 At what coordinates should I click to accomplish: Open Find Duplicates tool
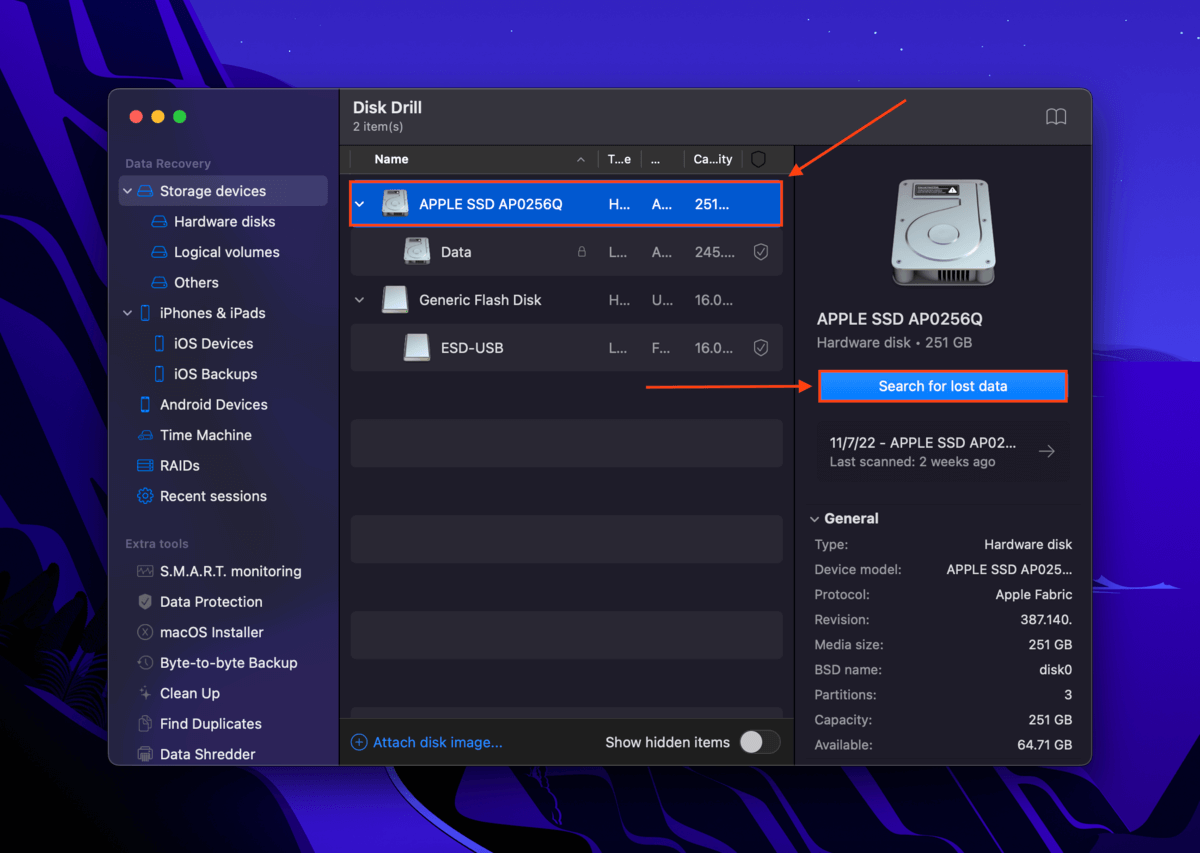(210, 724)
